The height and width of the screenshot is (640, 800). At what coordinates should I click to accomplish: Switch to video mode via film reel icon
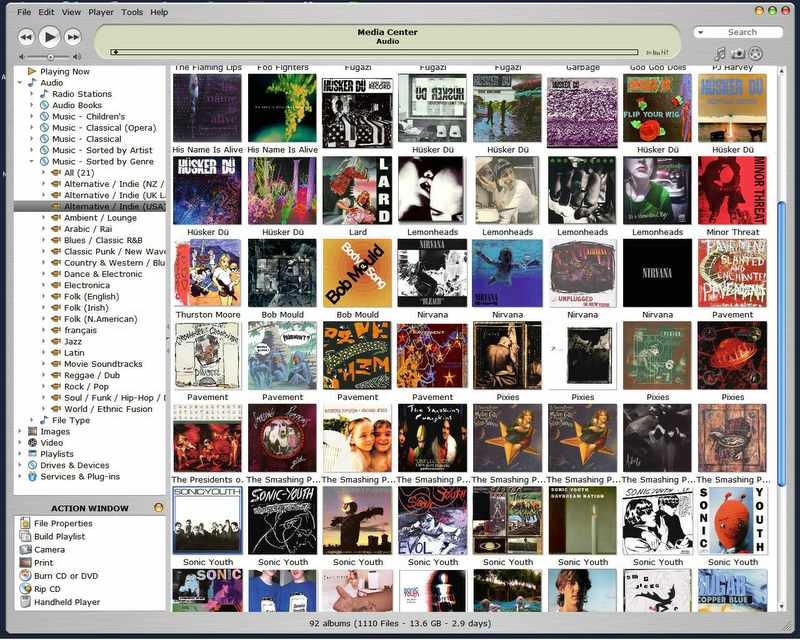756,53
